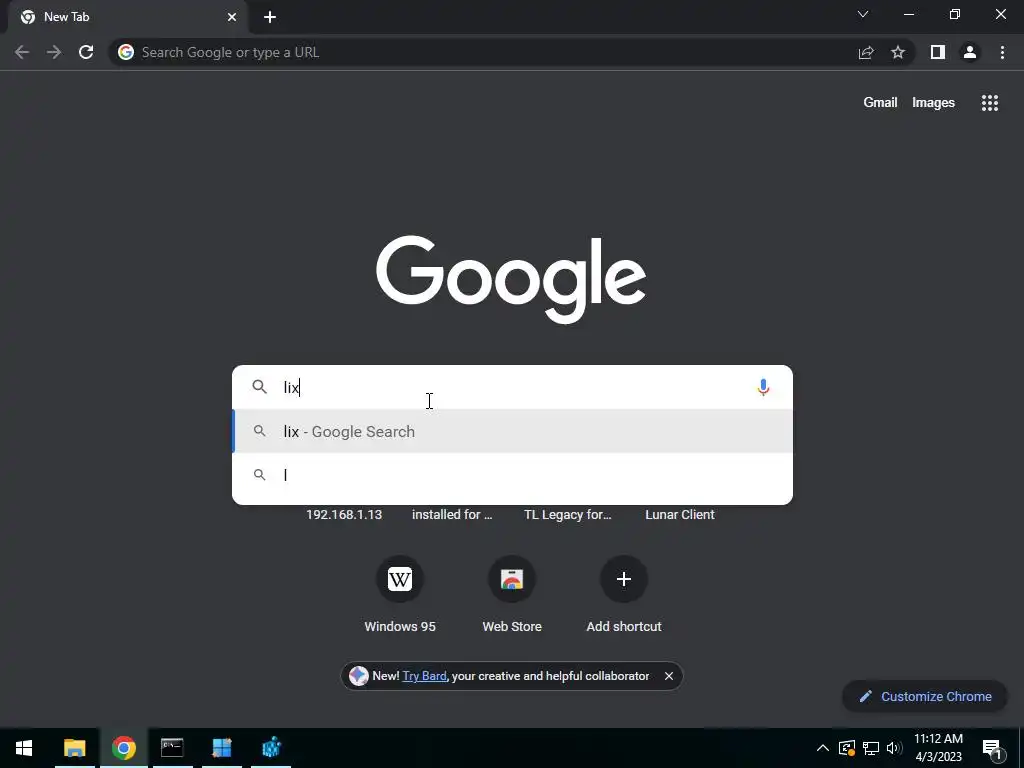Viewport: 1024px width, 768px height.
Task: Open volume speaker tray icon
Action: (894, 748)
